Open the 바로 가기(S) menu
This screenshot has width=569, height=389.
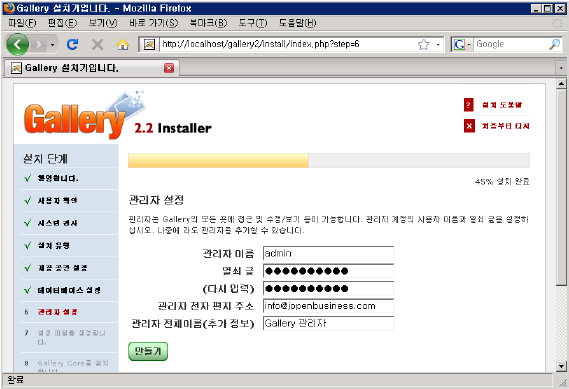[x=153, y=23]
